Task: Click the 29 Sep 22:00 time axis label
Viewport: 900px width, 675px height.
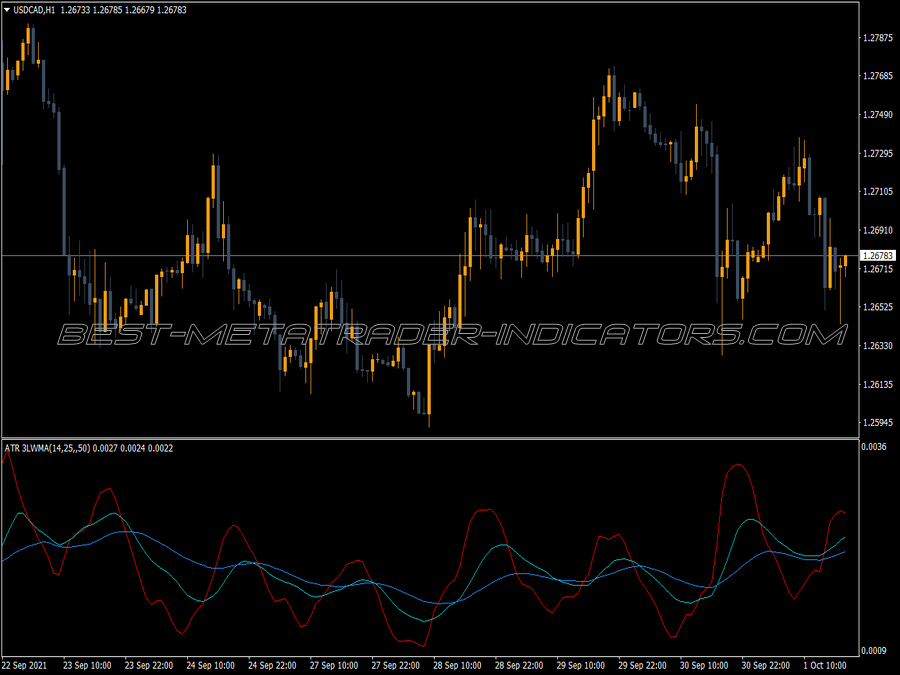Action: click(642, 665)
